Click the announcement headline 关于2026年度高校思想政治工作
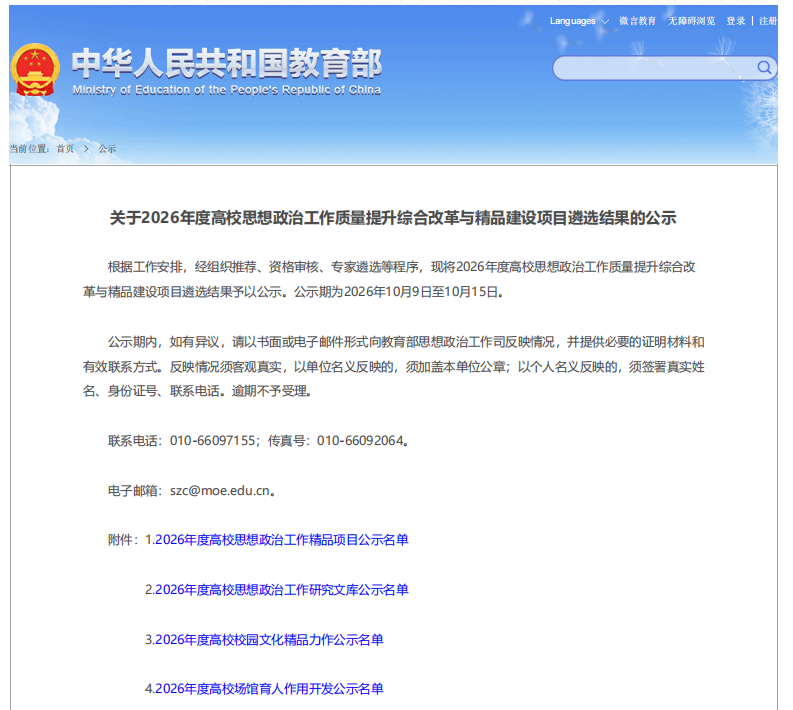This screenshot has height=710, width=793. click(393, 218)
